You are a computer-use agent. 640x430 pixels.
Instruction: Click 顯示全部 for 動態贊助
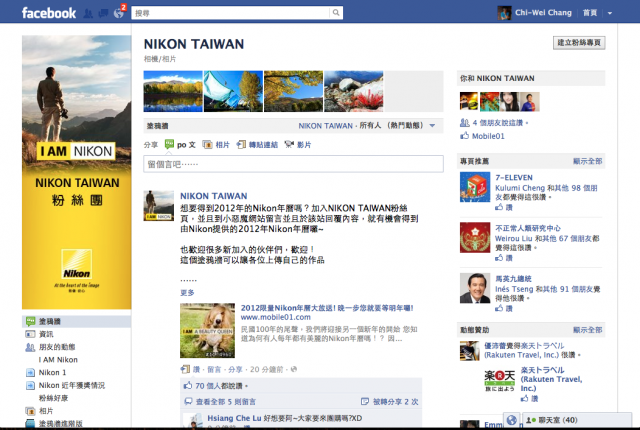pos(587,330)
